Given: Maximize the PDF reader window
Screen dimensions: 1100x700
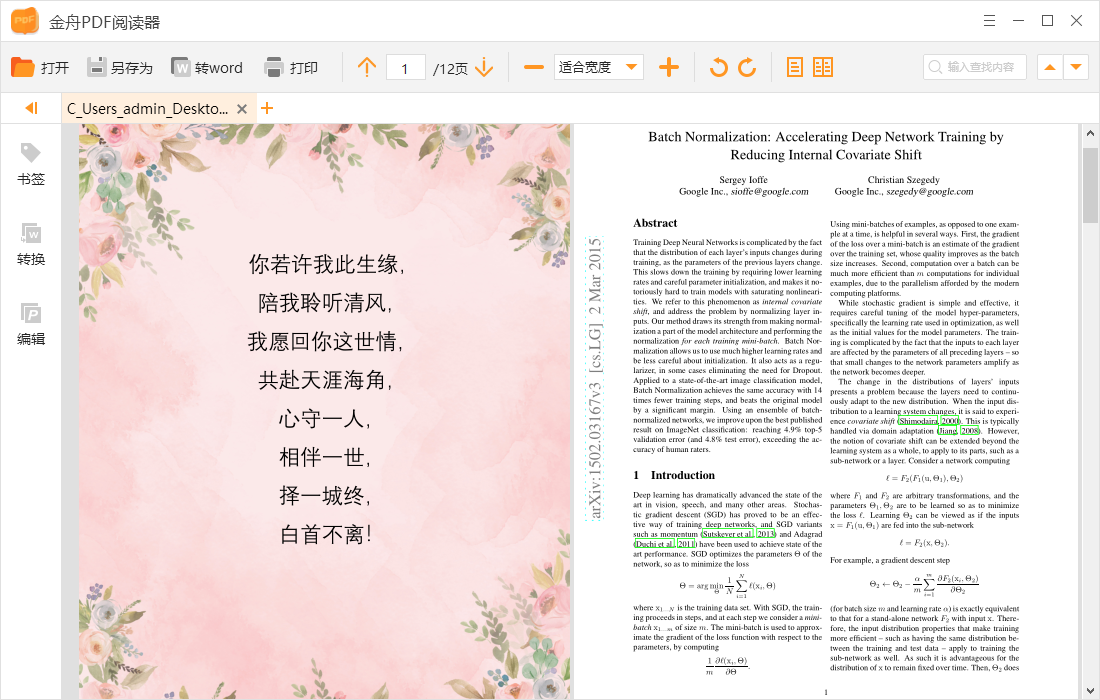Looking at the screenshot, I should pyautogui.click(x=1047, y=21).
